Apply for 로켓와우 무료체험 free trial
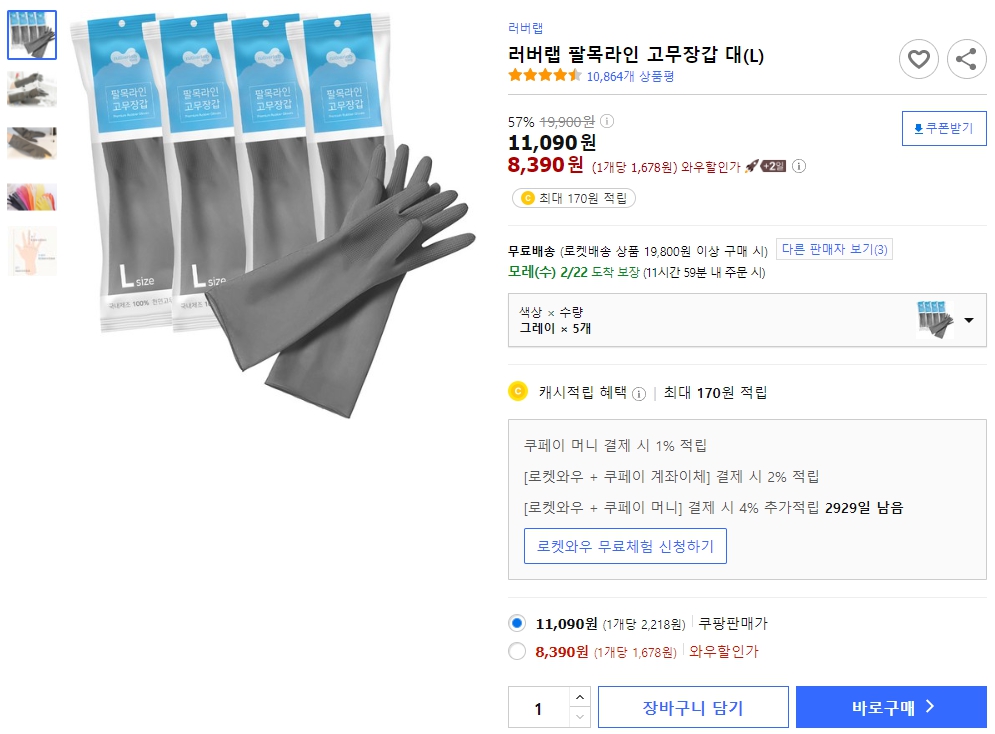 tap(625, 545)
